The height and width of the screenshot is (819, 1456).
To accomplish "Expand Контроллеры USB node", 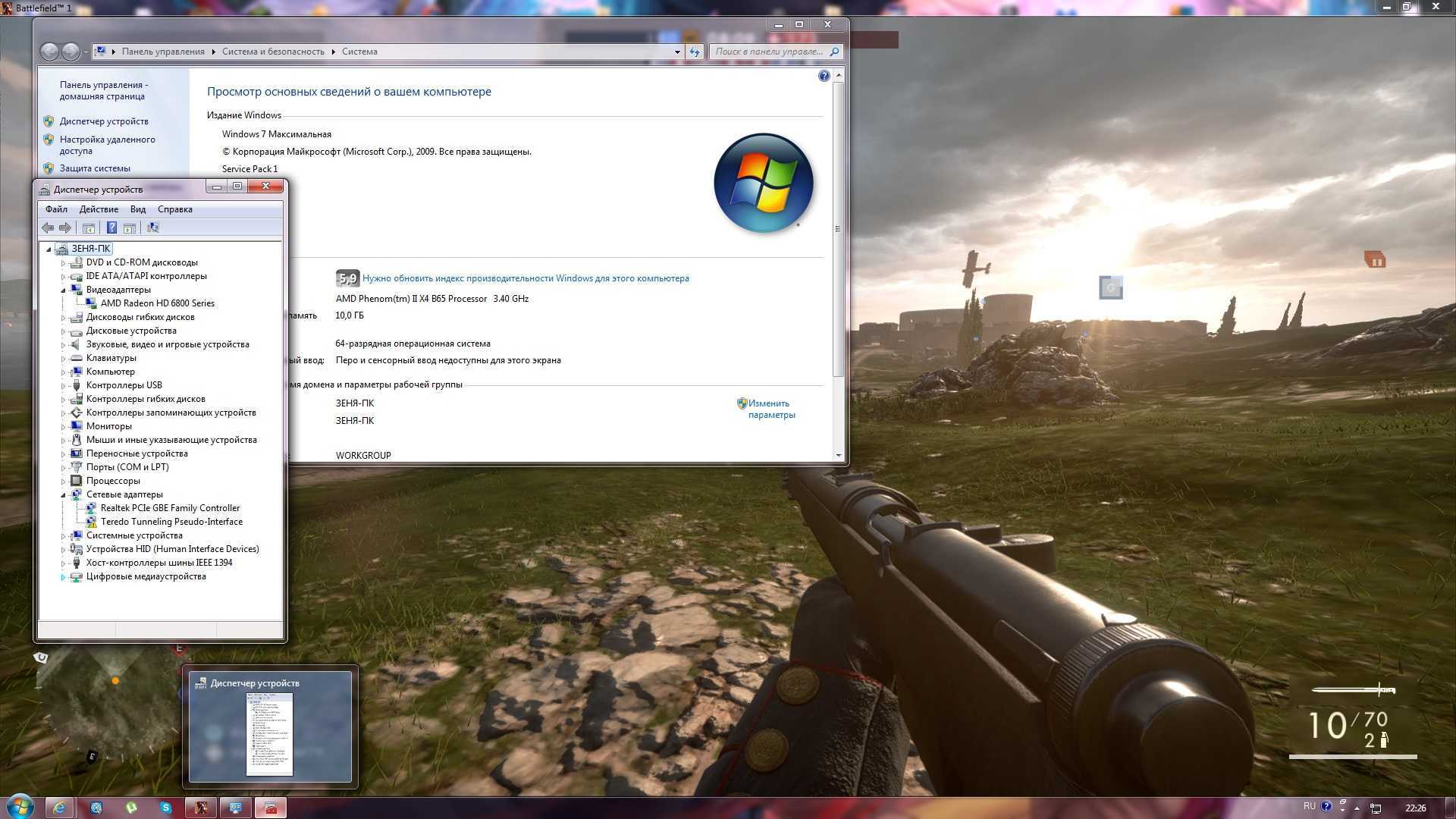I will [63, 385].
